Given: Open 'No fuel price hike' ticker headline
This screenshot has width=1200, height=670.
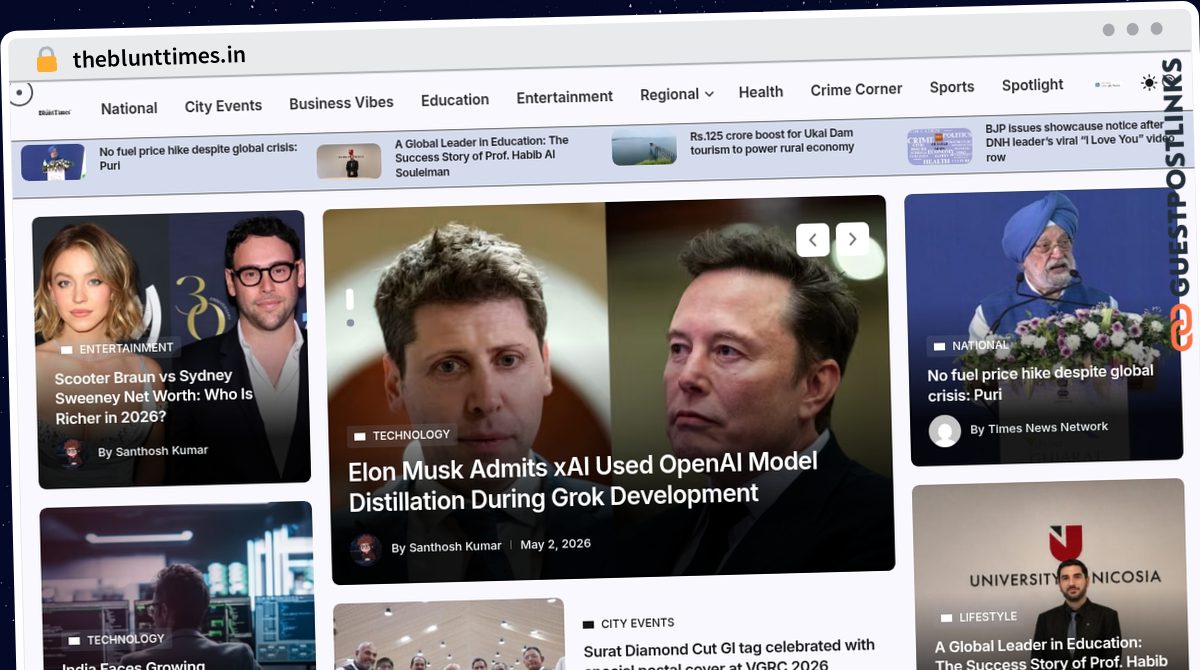Looking at the screenshot, I should tap(198, 157).
